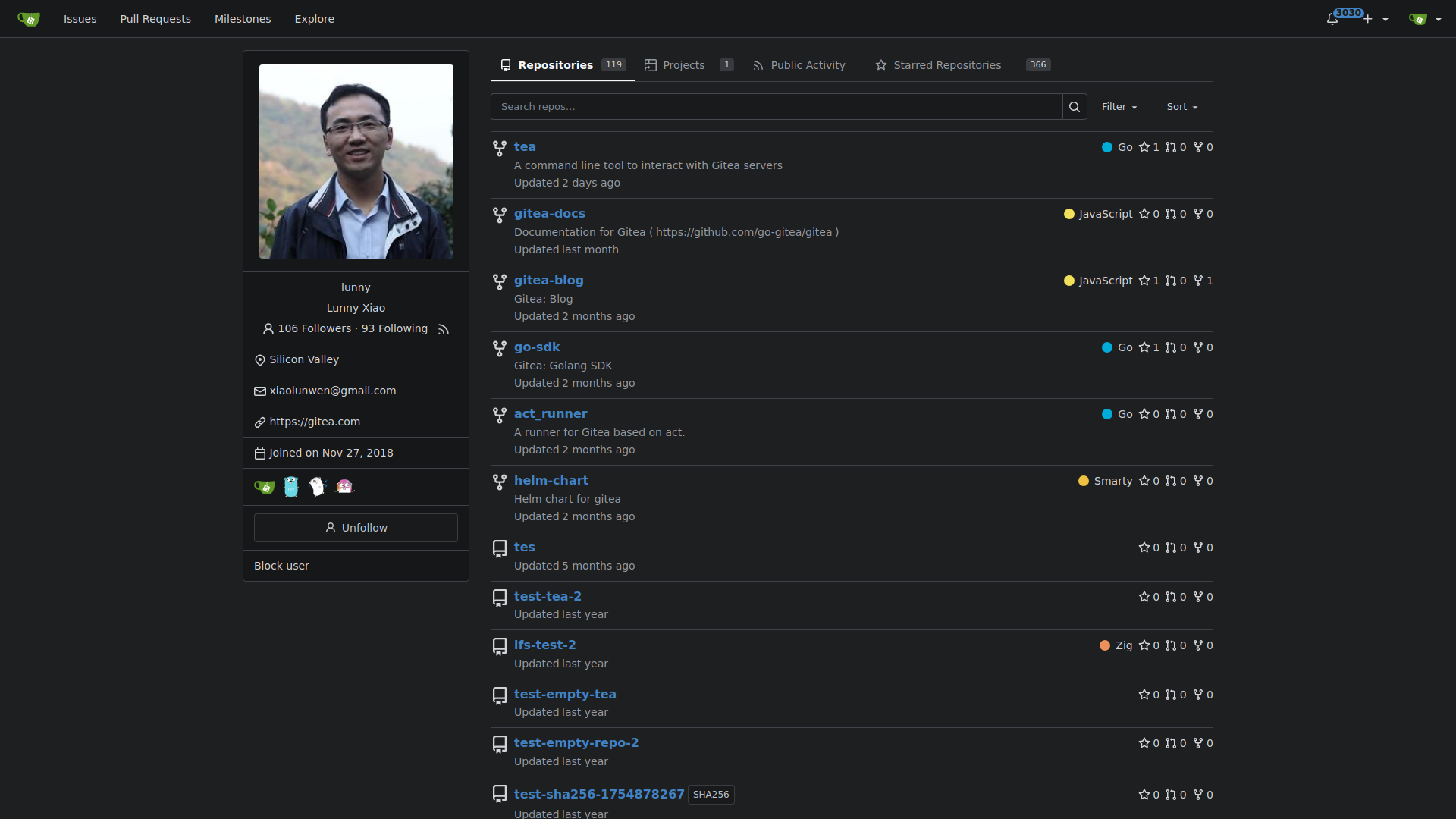
Task: Click the xiaolunwen@gmail.com email link
Action: (333, 391)
